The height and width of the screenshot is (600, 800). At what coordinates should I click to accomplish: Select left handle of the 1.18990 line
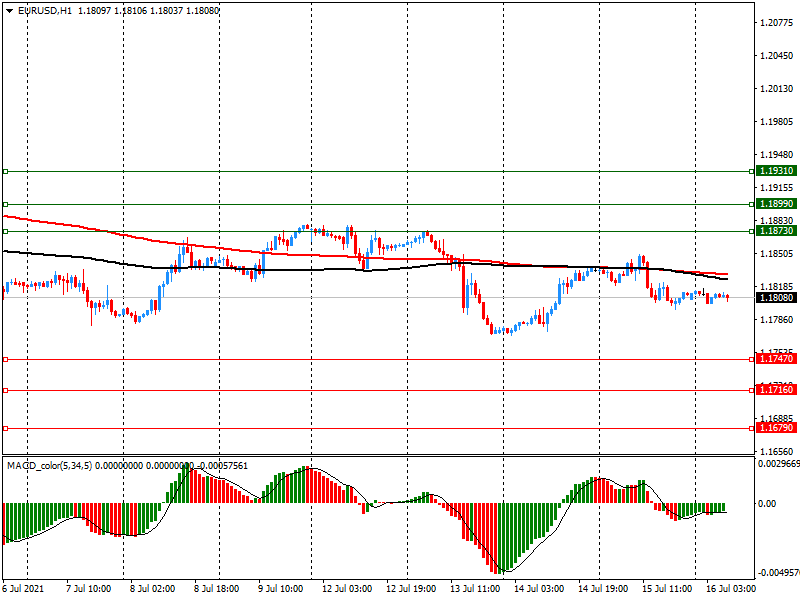tap(5, 204)
